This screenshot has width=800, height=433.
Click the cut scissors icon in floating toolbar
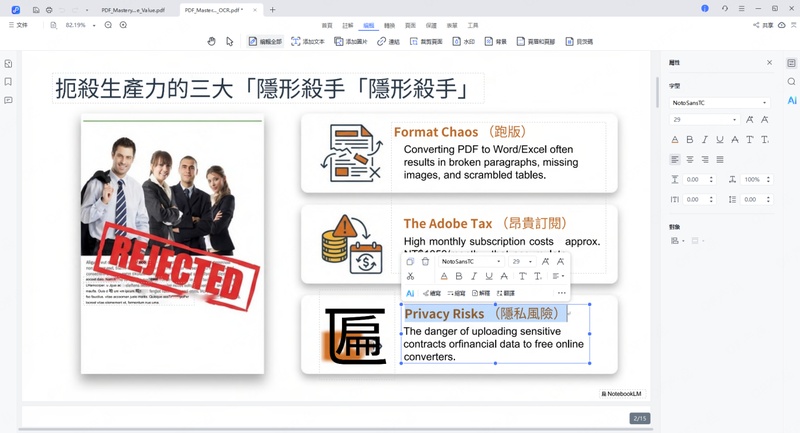coord(410,276)
